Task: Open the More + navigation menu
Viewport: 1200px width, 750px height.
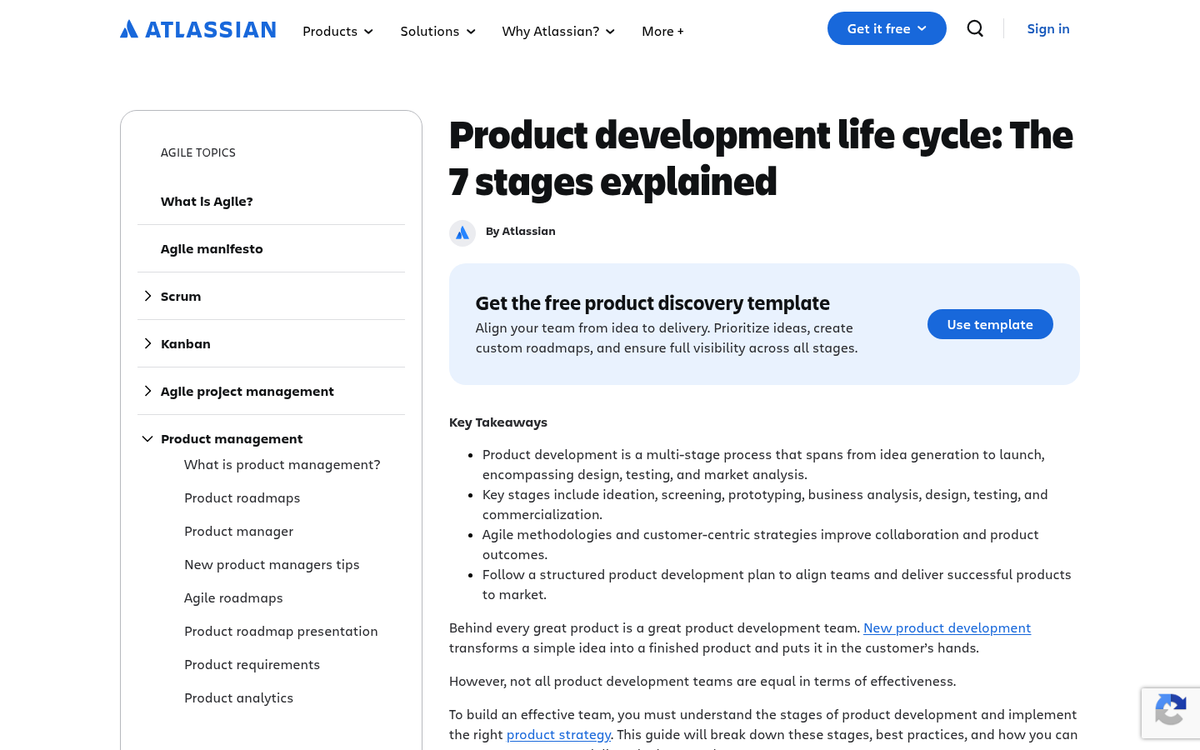Action: [x=662, y=31]
